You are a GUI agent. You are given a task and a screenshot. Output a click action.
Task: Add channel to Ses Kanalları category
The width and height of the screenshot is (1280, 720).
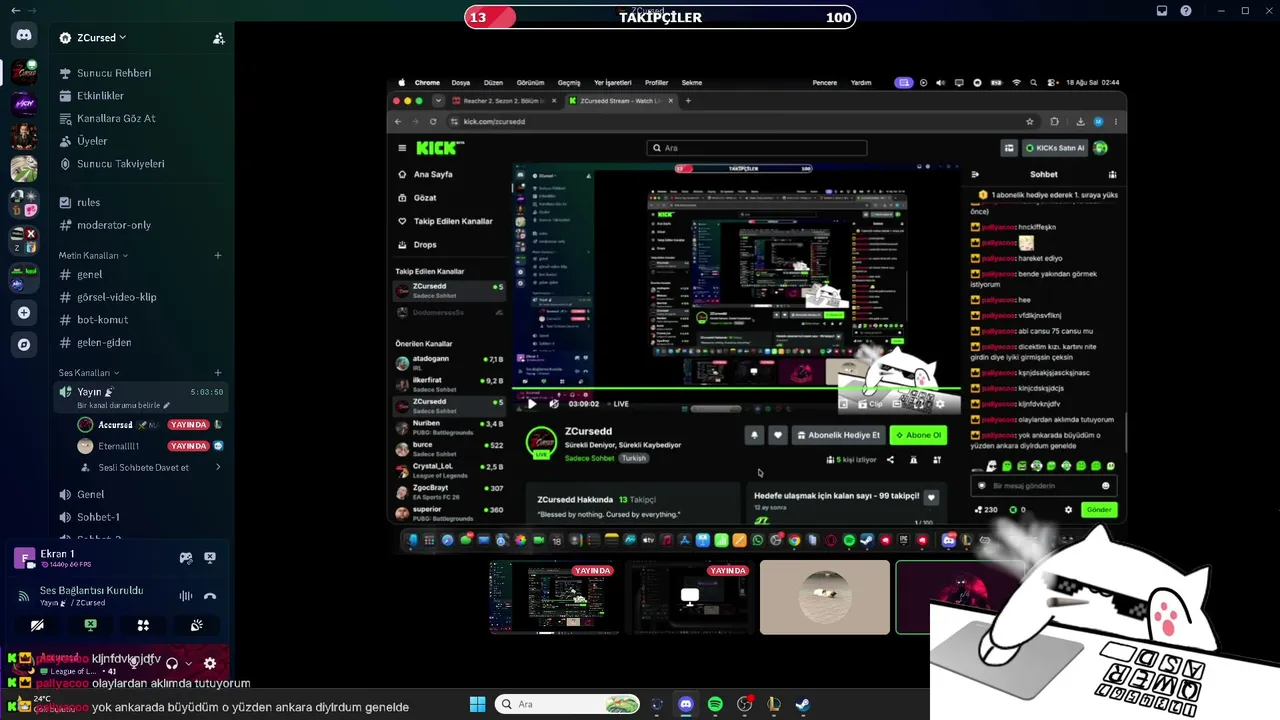pyautogui.click(x=218, y=373)
